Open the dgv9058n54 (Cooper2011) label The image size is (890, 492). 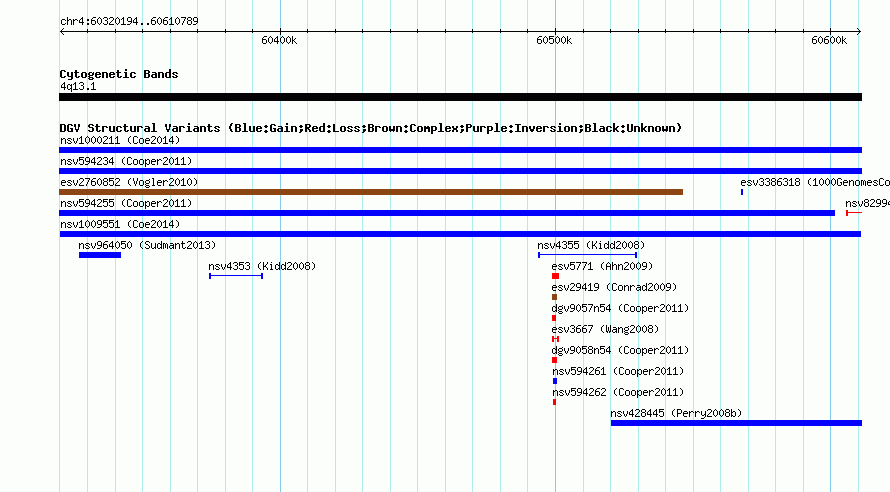click(x=620, y=350)
